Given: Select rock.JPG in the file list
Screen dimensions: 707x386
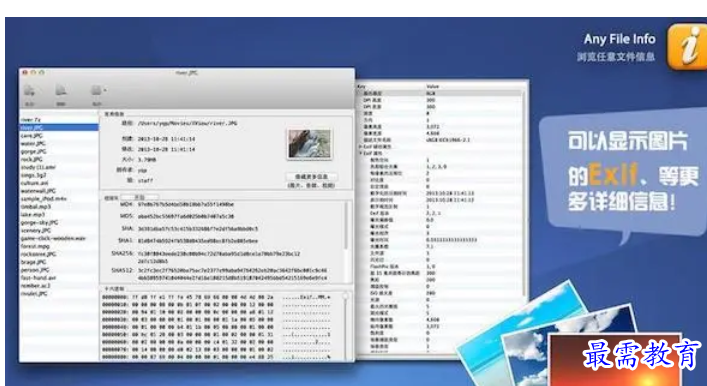Looking at the screenshot, I should (x=32, y=159).
